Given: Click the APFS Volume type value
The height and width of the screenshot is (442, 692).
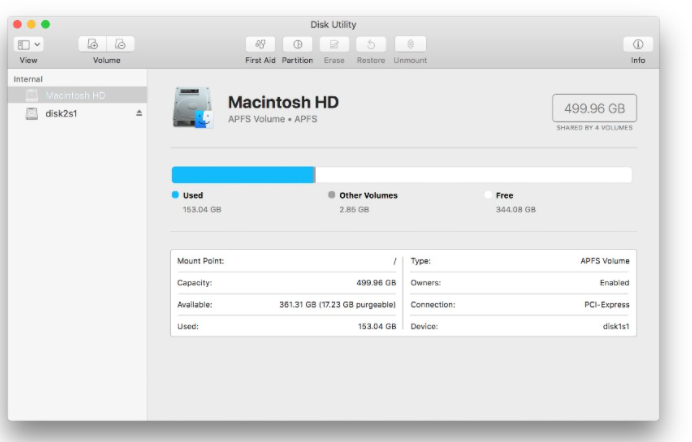Looking at the screenshot, I should click(605, 261).
